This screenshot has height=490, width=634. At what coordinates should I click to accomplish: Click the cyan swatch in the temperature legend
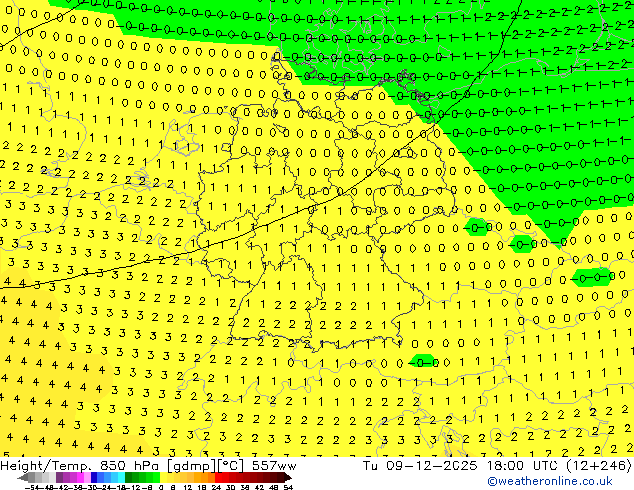[122, 478]
